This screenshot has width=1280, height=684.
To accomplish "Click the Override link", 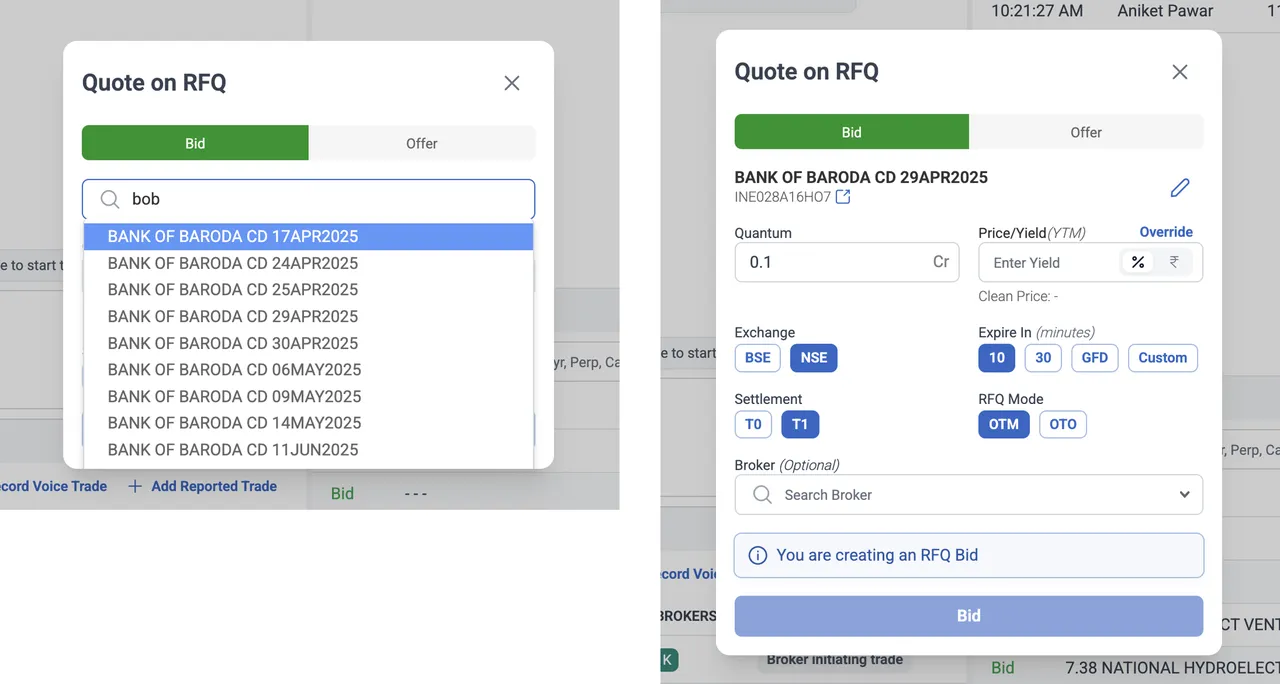I will (x=1166, y=232).
